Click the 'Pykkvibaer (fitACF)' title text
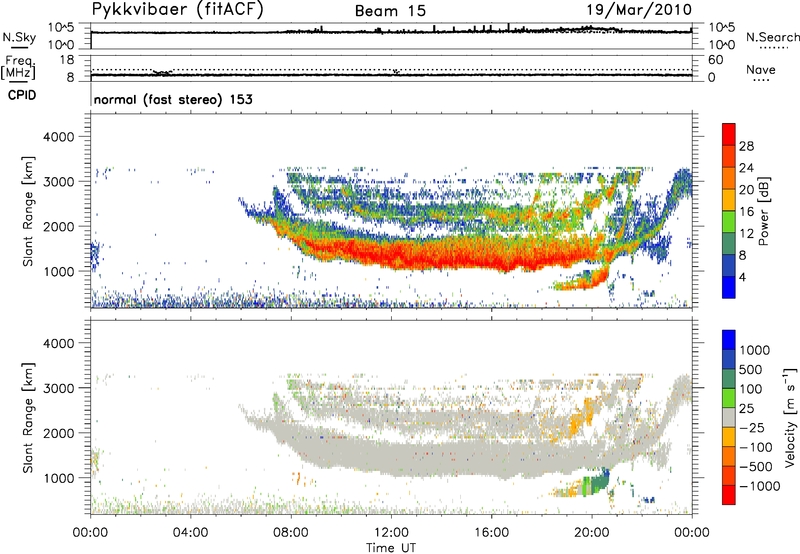Screen dimensions: 800x554 point(177,10)
